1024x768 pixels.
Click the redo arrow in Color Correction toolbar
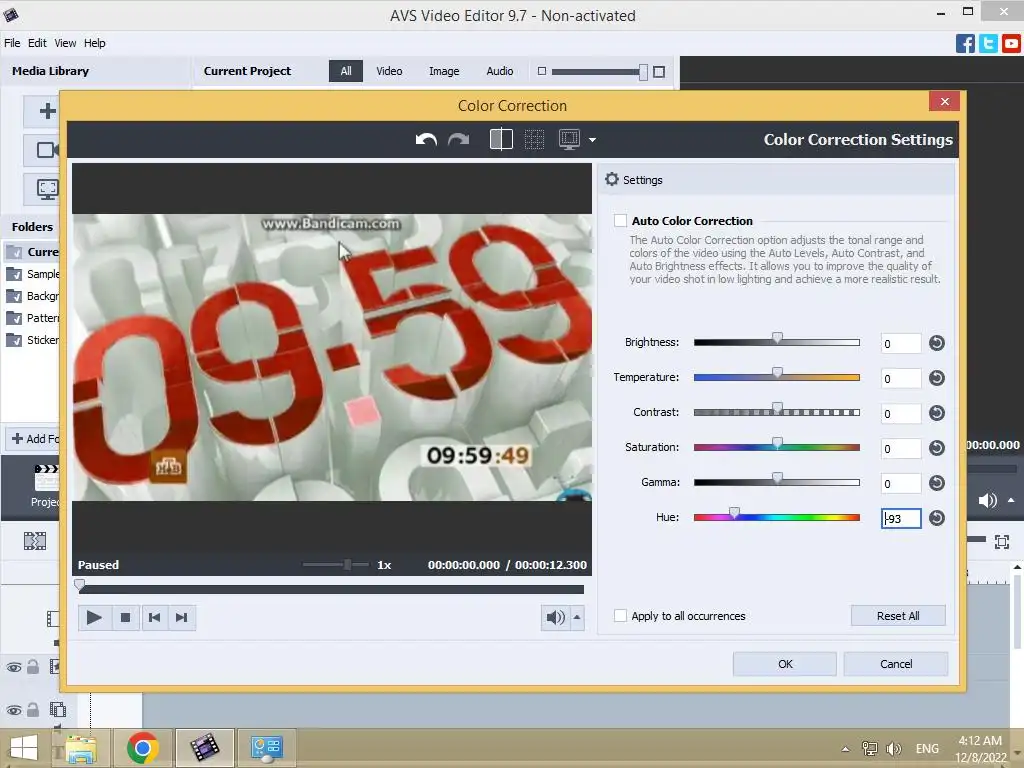pyautogui.click(x=458, y=140)
